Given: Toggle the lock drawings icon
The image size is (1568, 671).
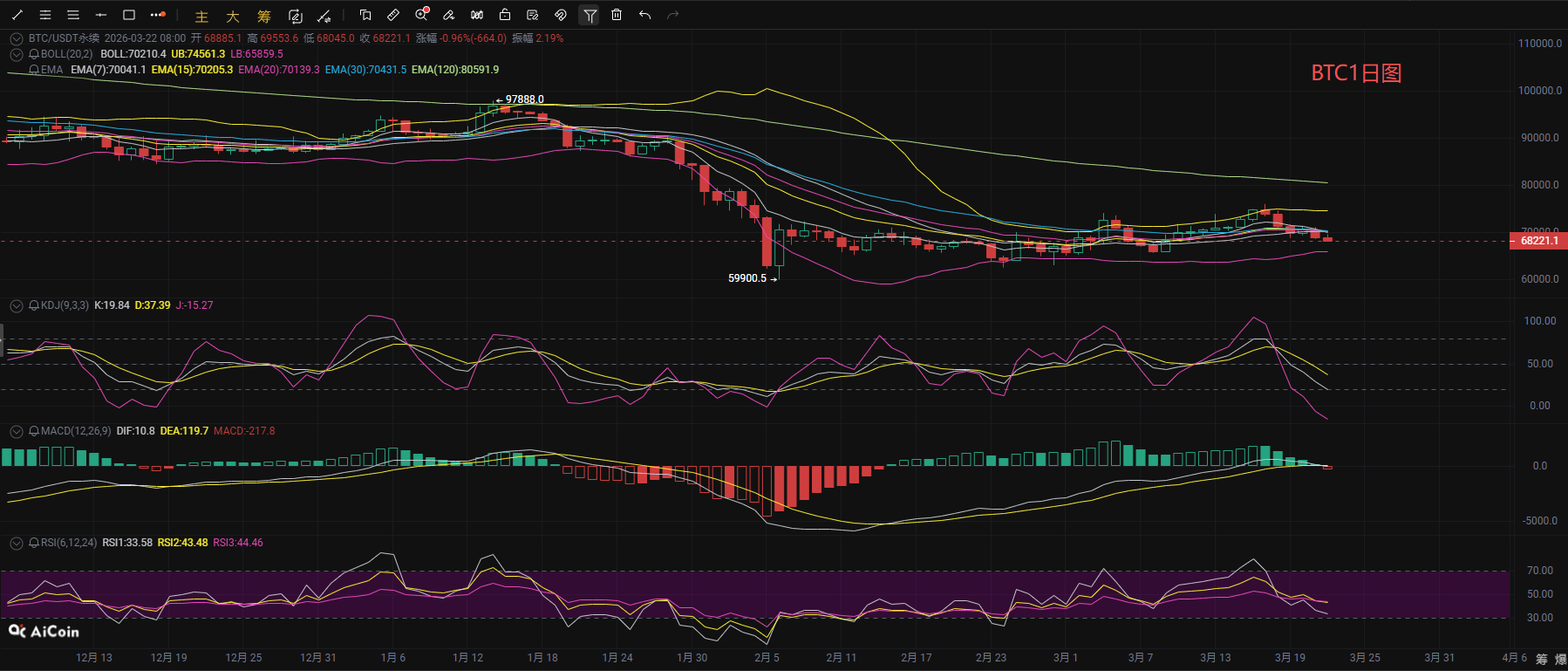Looking at the screenshot, I should [505, 15].
